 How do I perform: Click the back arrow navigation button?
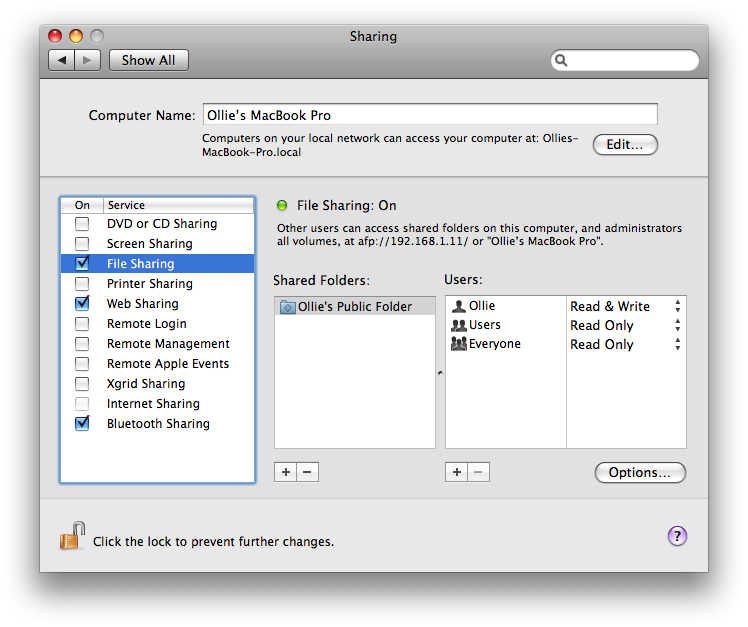pyautogui.click(x=62, y=60)
